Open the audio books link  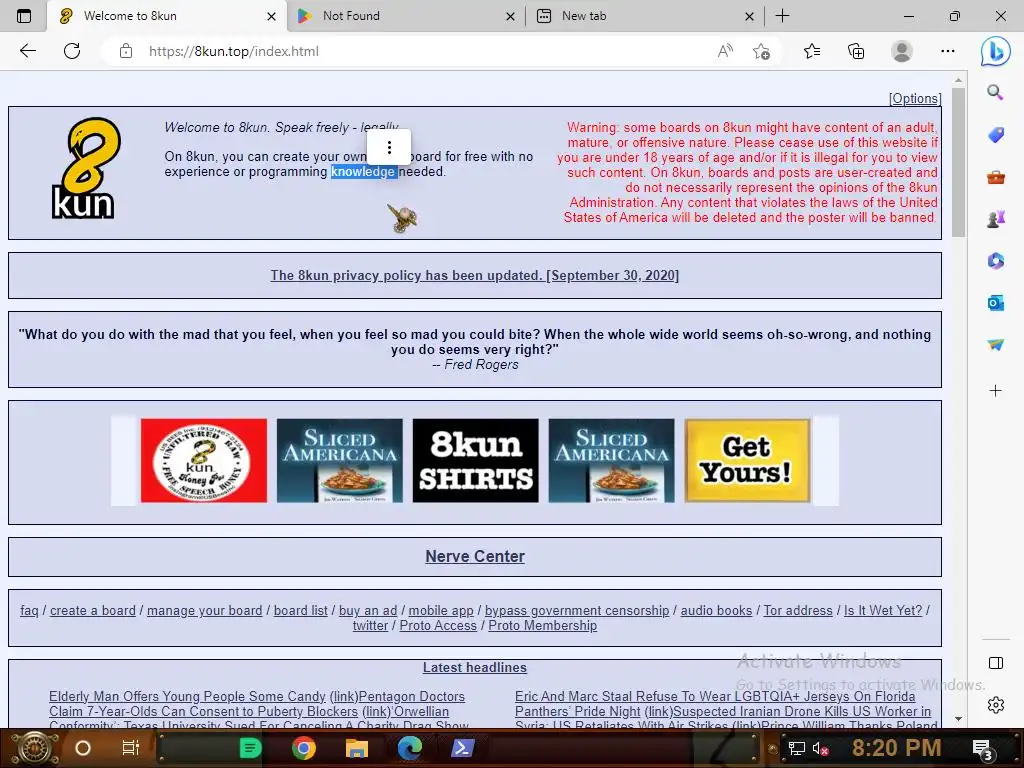pyautogui.click(x=716, y=611)
